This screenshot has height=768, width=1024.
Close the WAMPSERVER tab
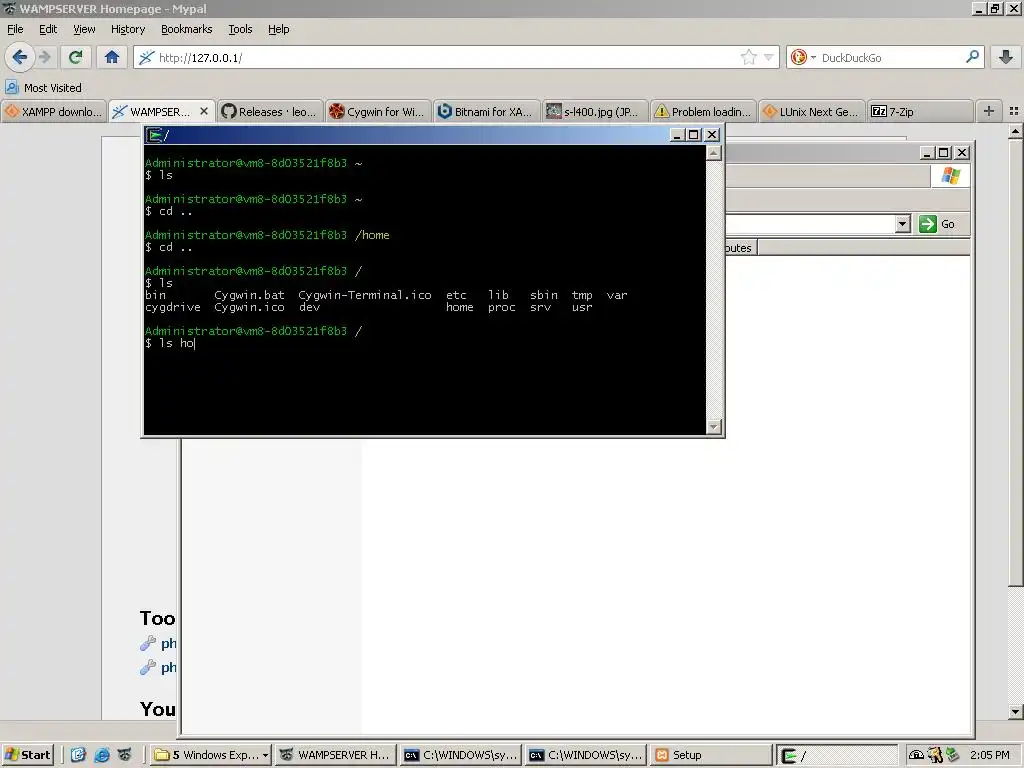click(204, 112)
